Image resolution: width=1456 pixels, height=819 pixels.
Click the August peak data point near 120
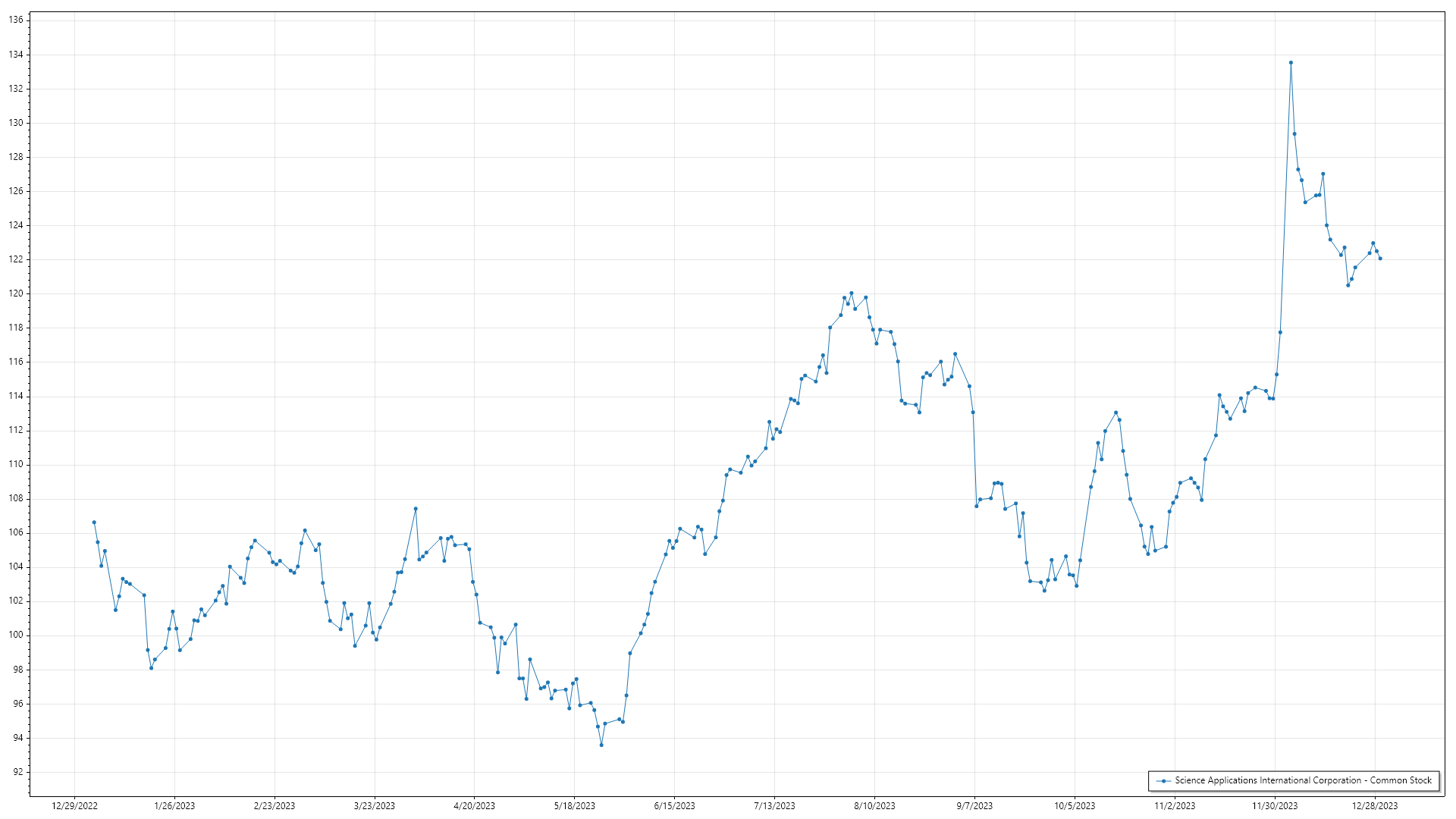point(852,293)
